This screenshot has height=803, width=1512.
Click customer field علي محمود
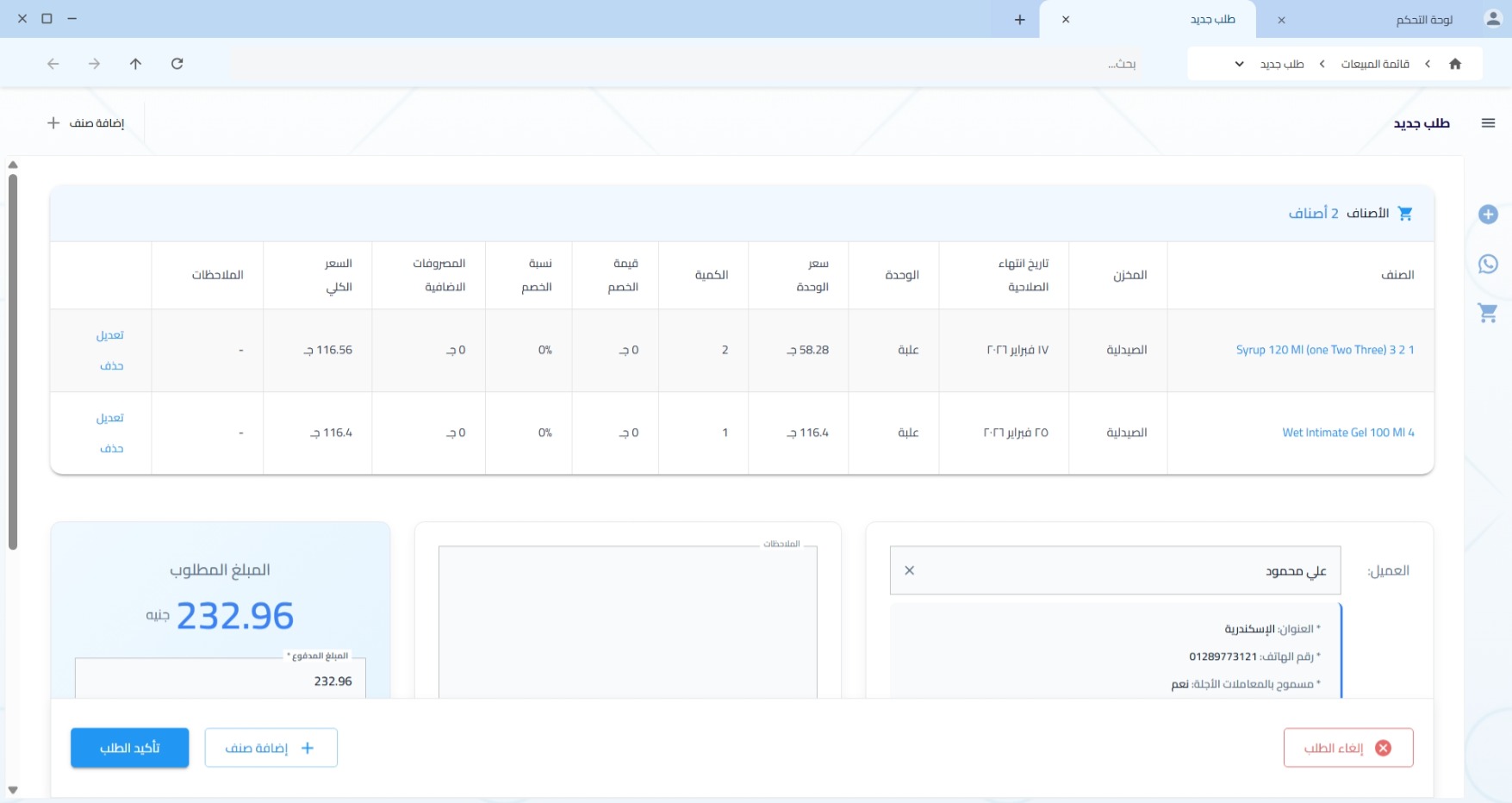click(1115, 570)
